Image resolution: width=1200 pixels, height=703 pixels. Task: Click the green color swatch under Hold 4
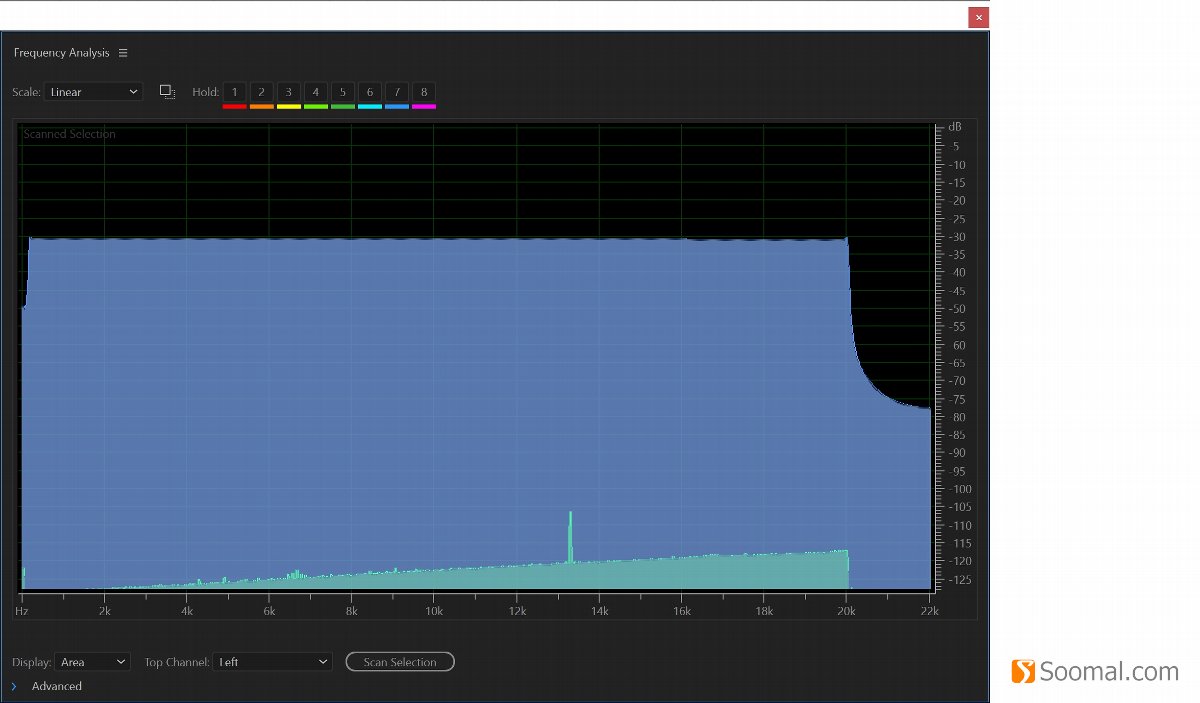315,105
